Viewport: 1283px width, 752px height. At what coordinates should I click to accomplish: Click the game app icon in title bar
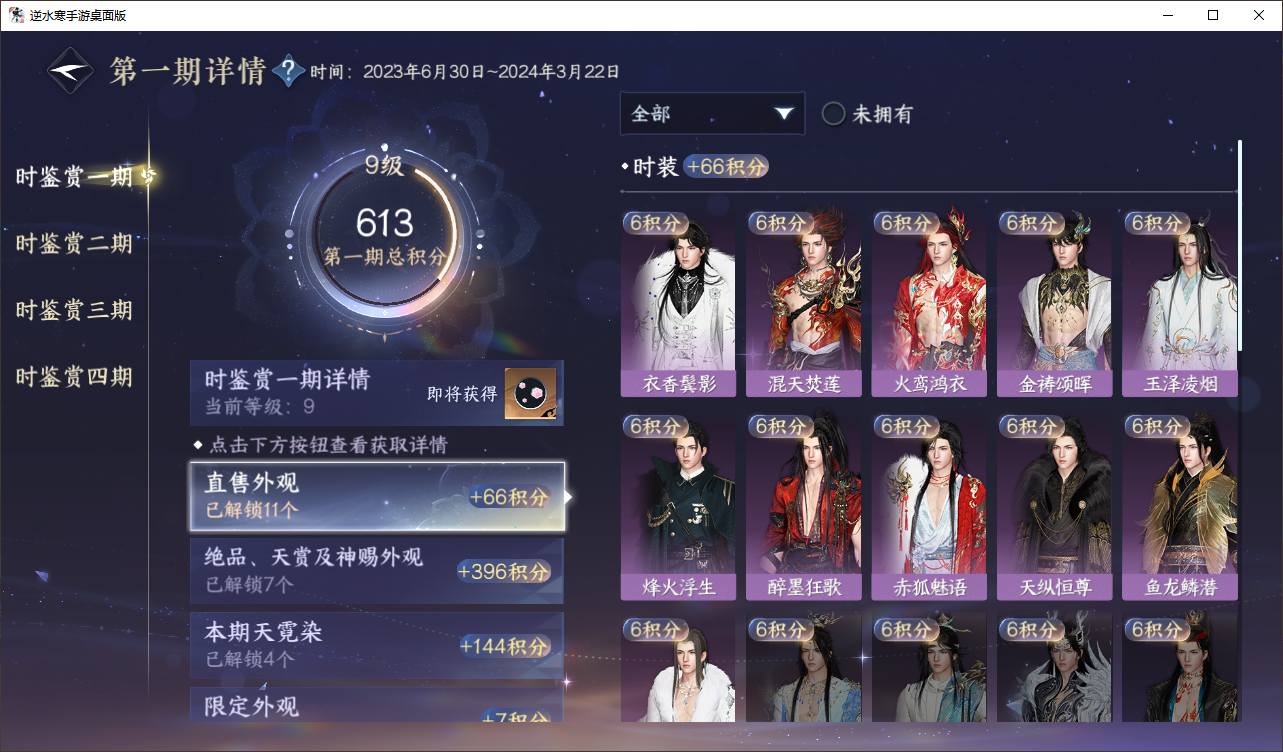coord(16,15)
